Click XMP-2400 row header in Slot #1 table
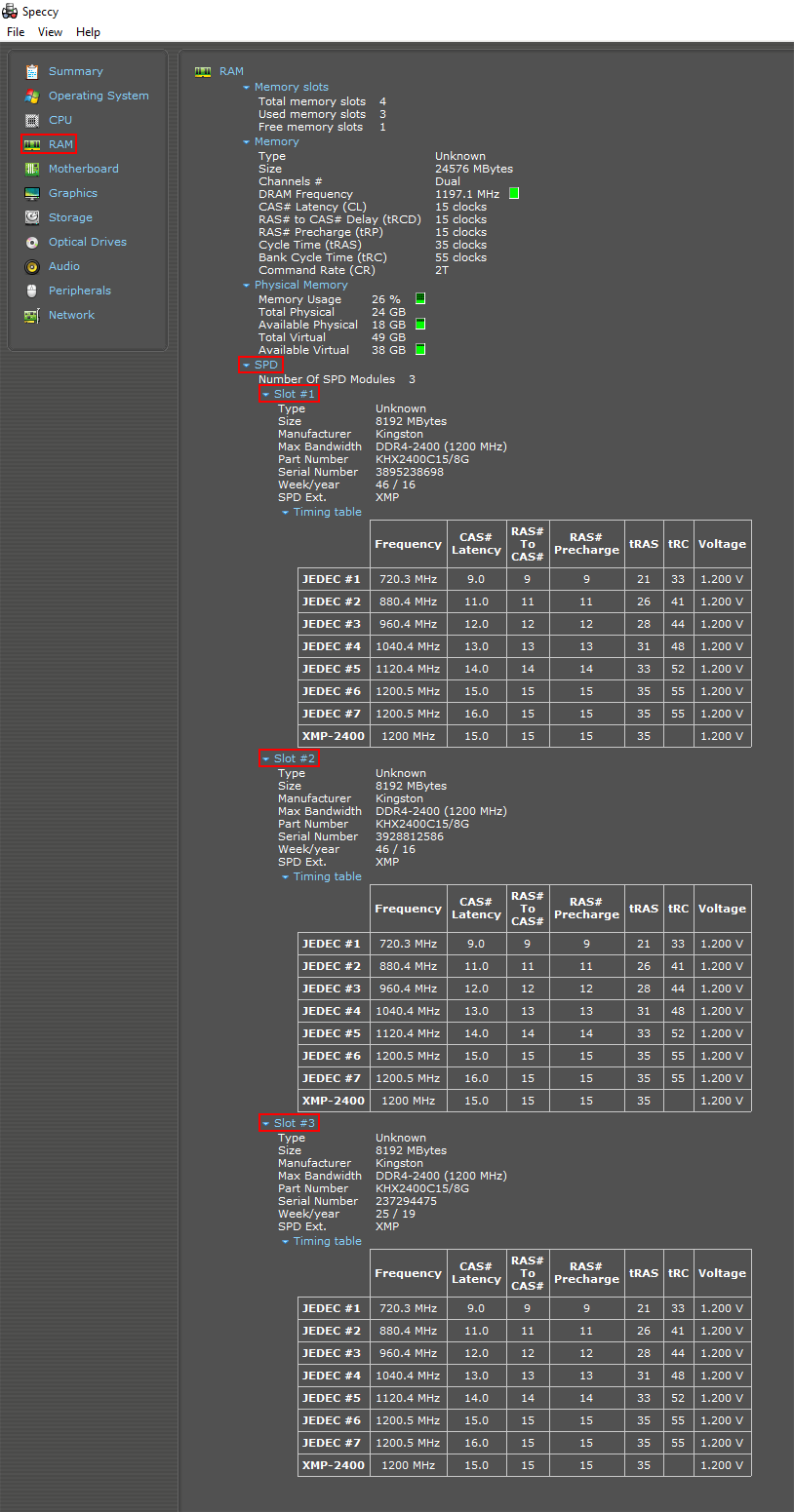 [x=334, y=736]
